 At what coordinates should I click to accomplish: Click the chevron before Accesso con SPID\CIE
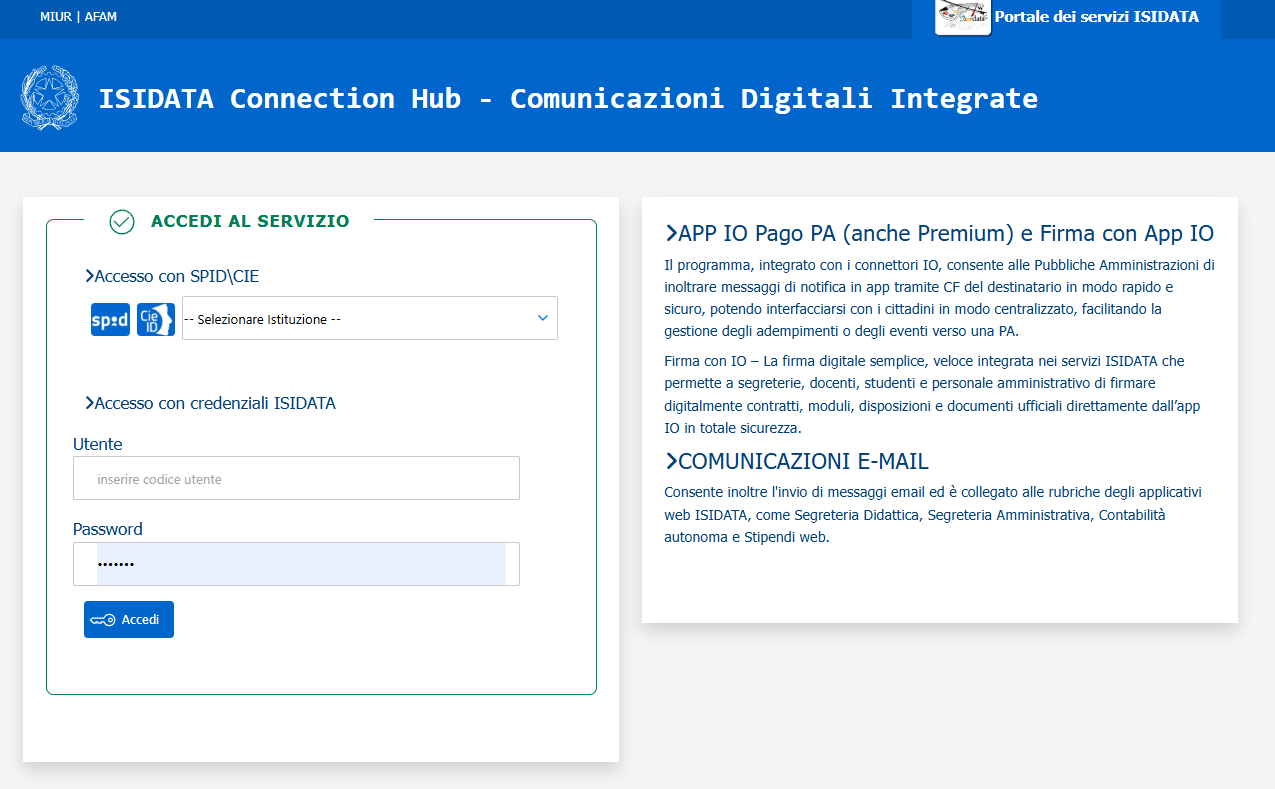coord(89,276)
